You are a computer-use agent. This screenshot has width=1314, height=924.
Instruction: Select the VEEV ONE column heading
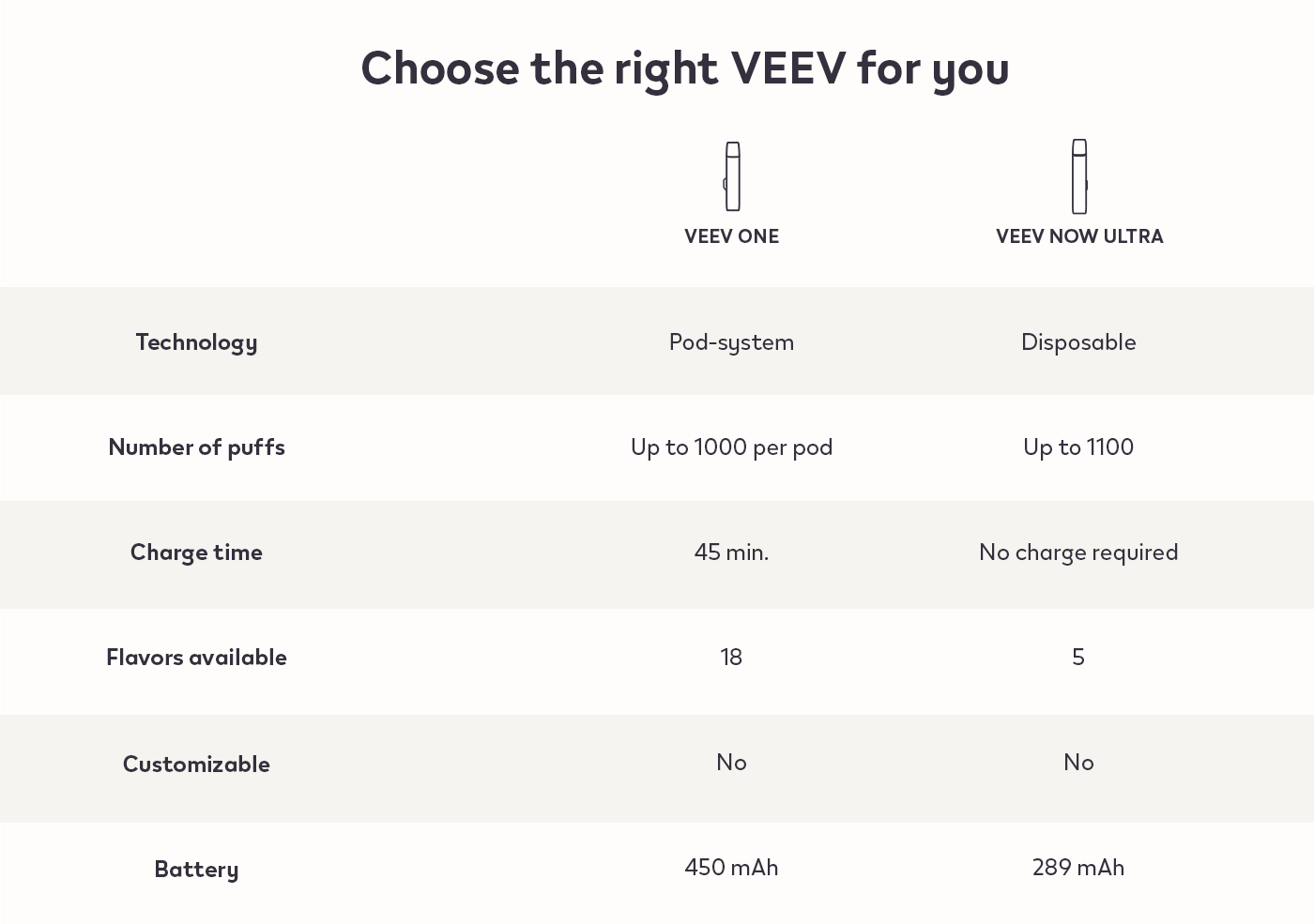pos(731,236)
